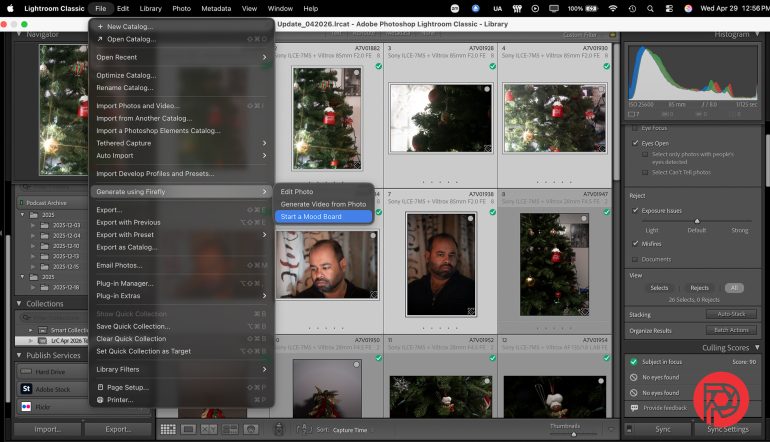Switch to Grid view icon in toolbar

(x=168, y=429)
